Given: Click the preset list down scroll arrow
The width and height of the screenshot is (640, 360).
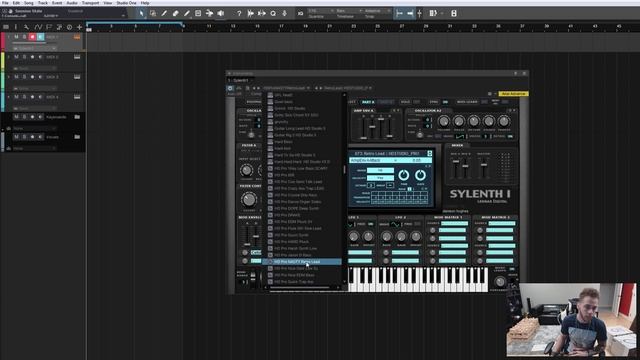Looking at the screenshot, I should coord(344,282).
